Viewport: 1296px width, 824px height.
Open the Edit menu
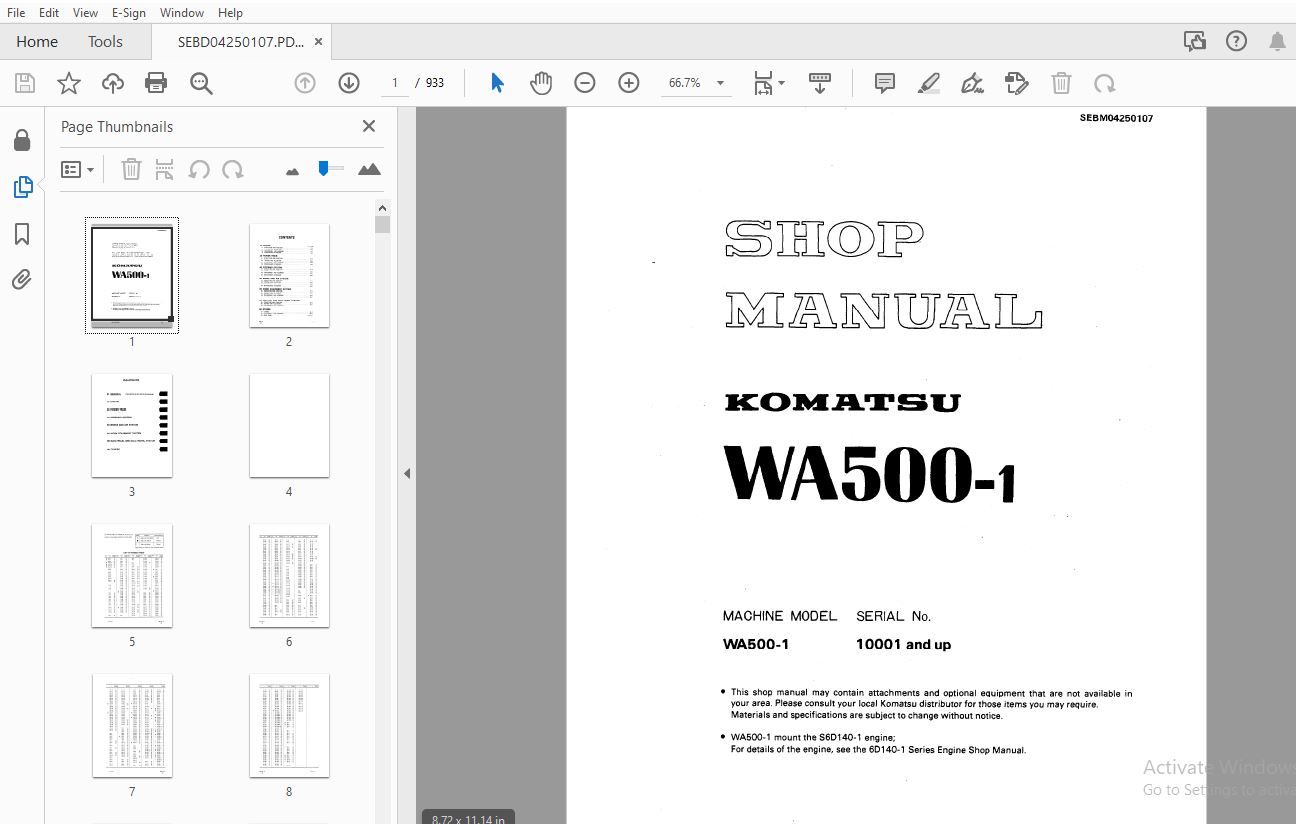(49, 12)
